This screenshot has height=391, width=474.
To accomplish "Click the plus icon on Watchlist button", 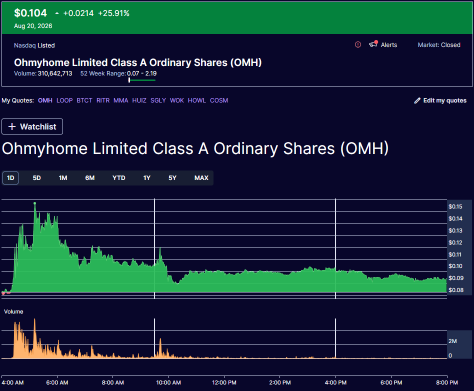I will coord(12,127).
